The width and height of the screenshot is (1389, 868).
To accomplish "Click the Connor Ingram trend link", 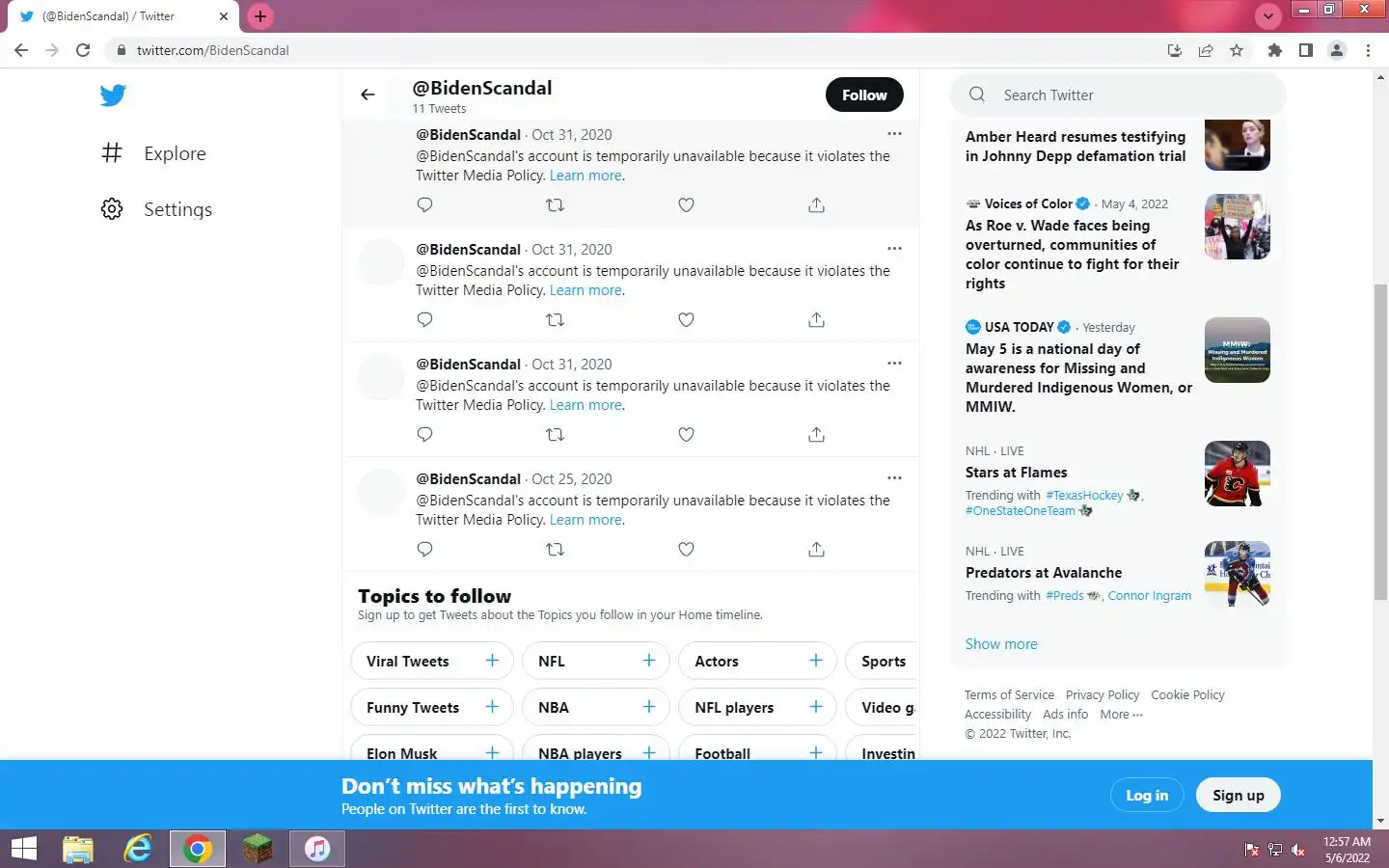I will tap(1150, 596).
